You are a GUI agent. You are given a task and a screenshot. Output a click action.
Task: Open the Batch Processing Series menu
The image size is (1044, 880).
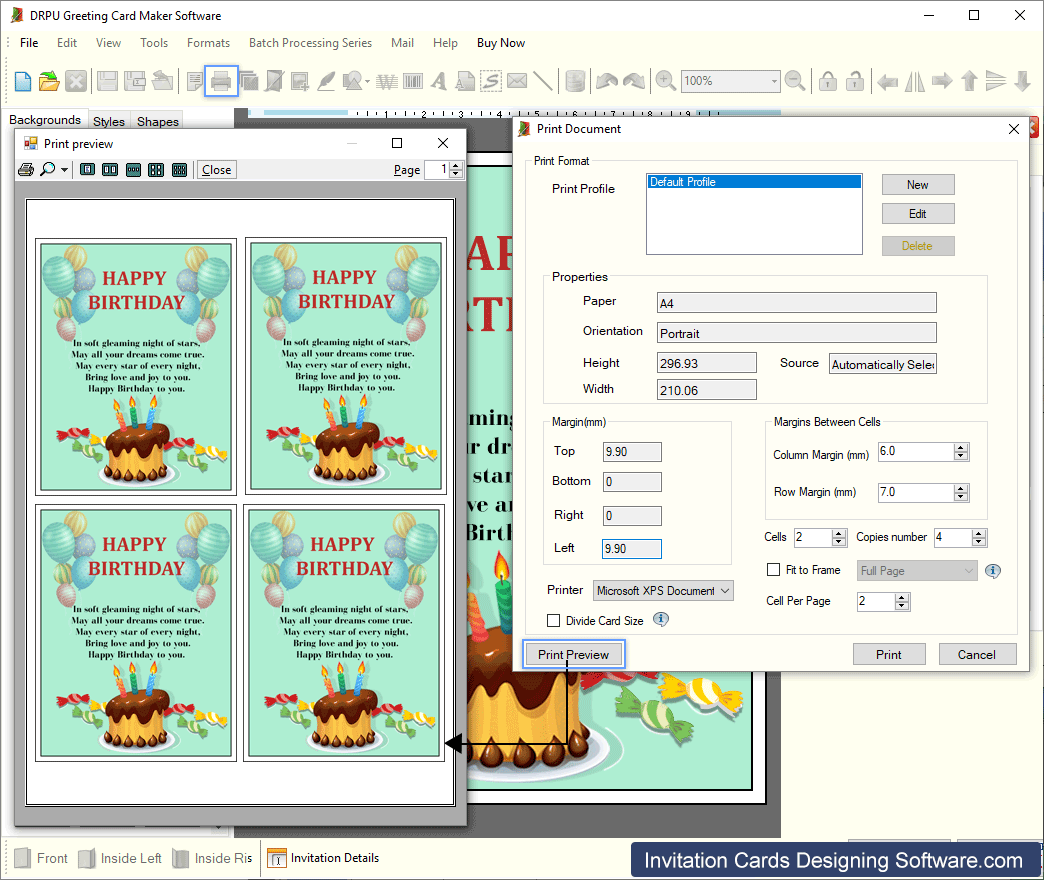pos(310,43)
